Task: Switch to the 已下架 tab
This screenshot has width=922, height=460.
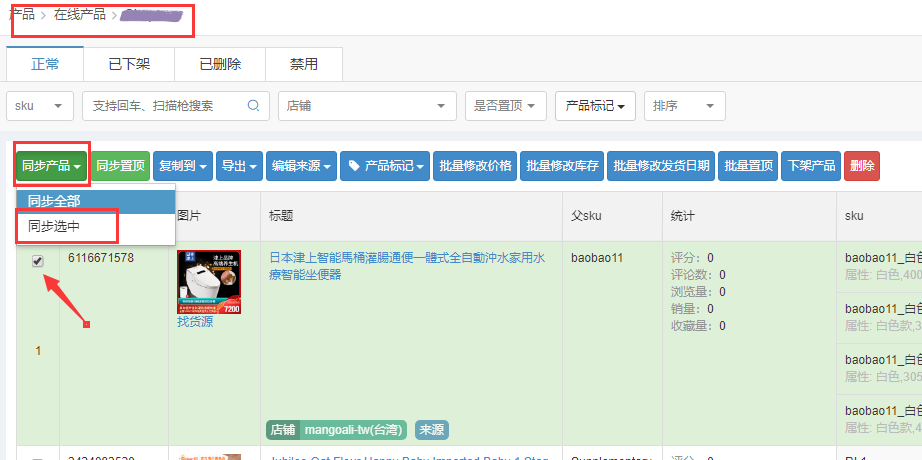Action: pos(129,64)
